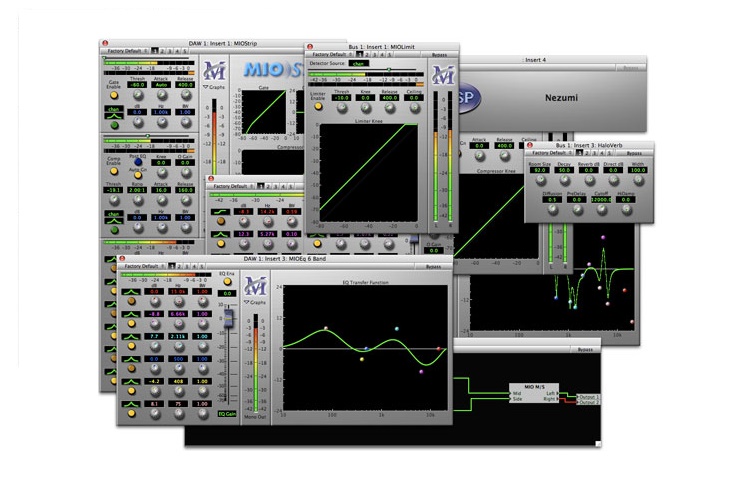This screenshot has width=750, height=500.
Task: Click the Bypass button in MIOEq window
Action: (432, 267)
